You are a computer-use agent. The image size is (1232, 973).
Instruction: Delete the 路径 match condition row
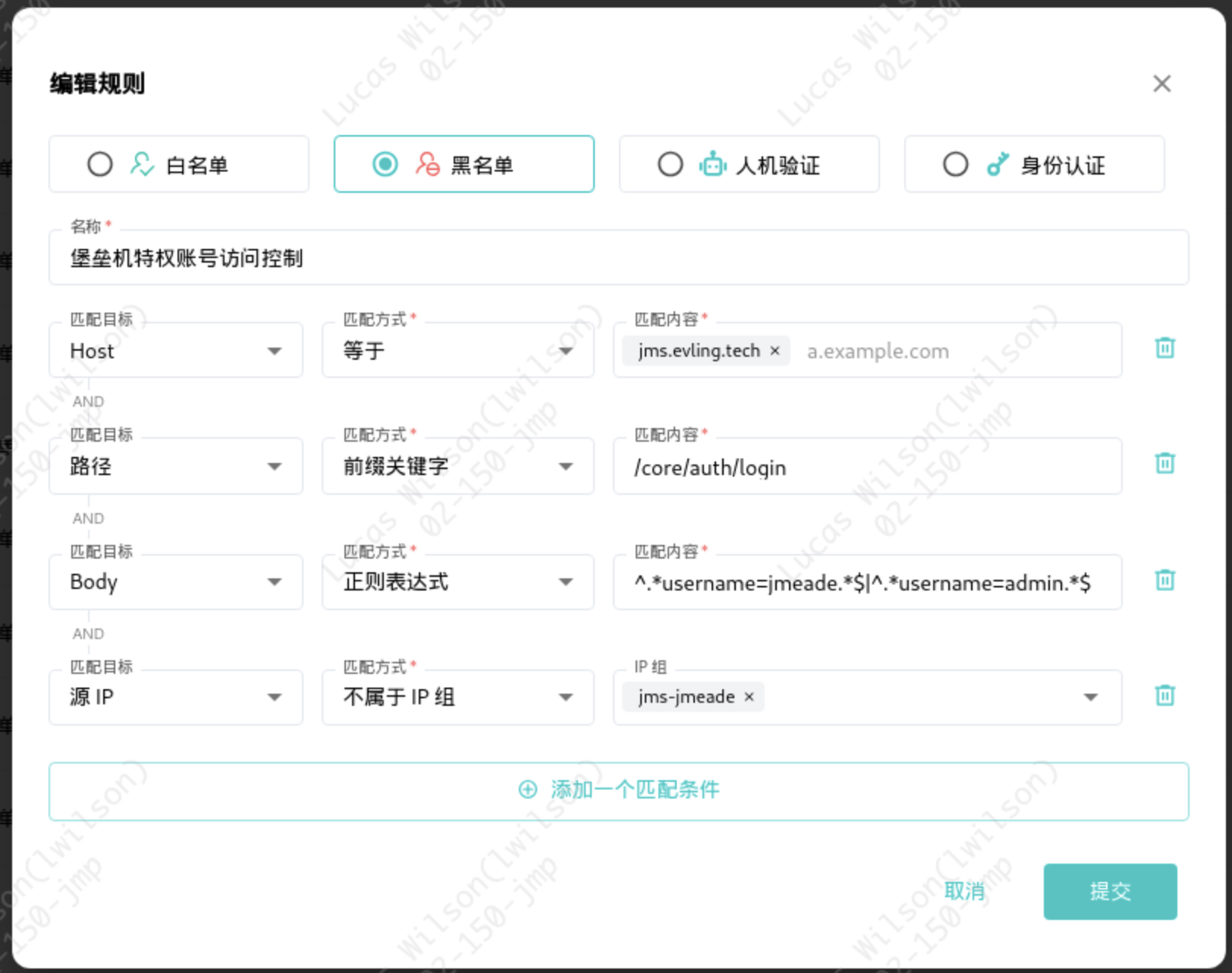(x=1164, y=464)
